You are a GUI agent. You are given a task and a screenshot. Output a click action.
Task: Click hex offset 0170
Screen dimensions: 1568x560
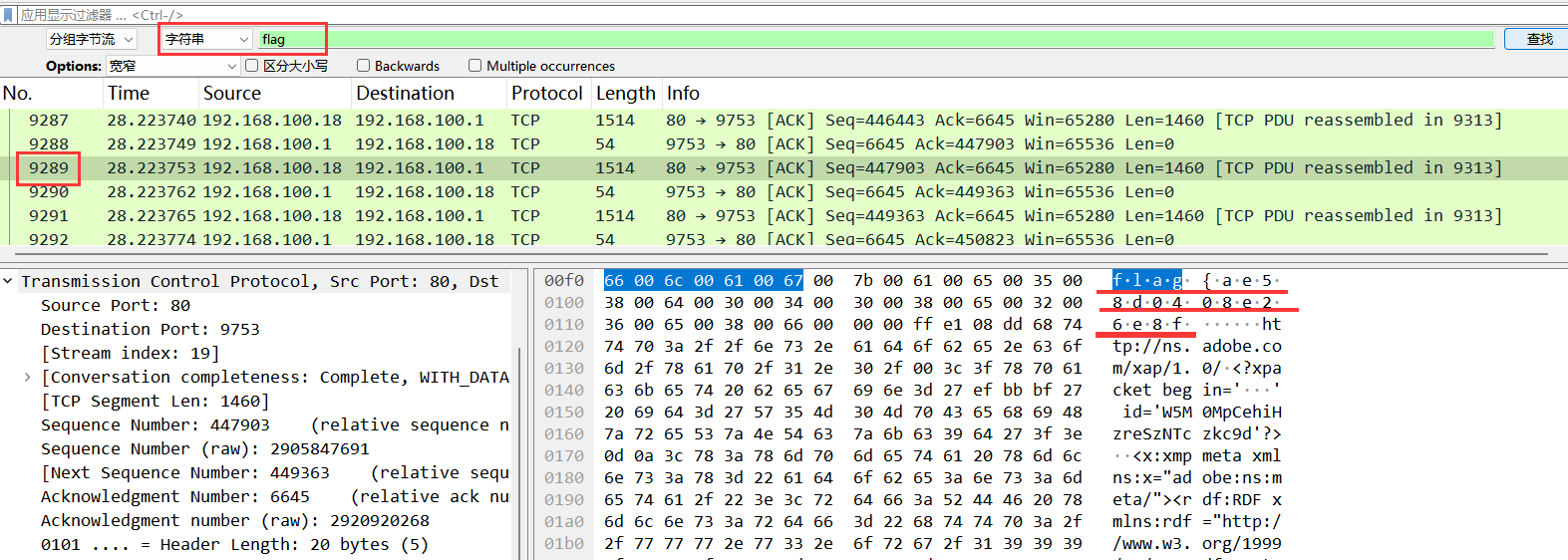click(564, 456)
